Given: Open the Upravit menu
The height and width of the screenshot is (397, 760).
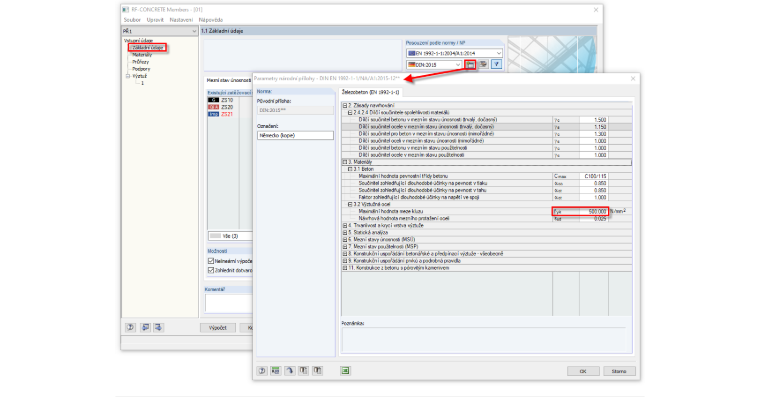Looking at the screenshot, I should point(155,20).
